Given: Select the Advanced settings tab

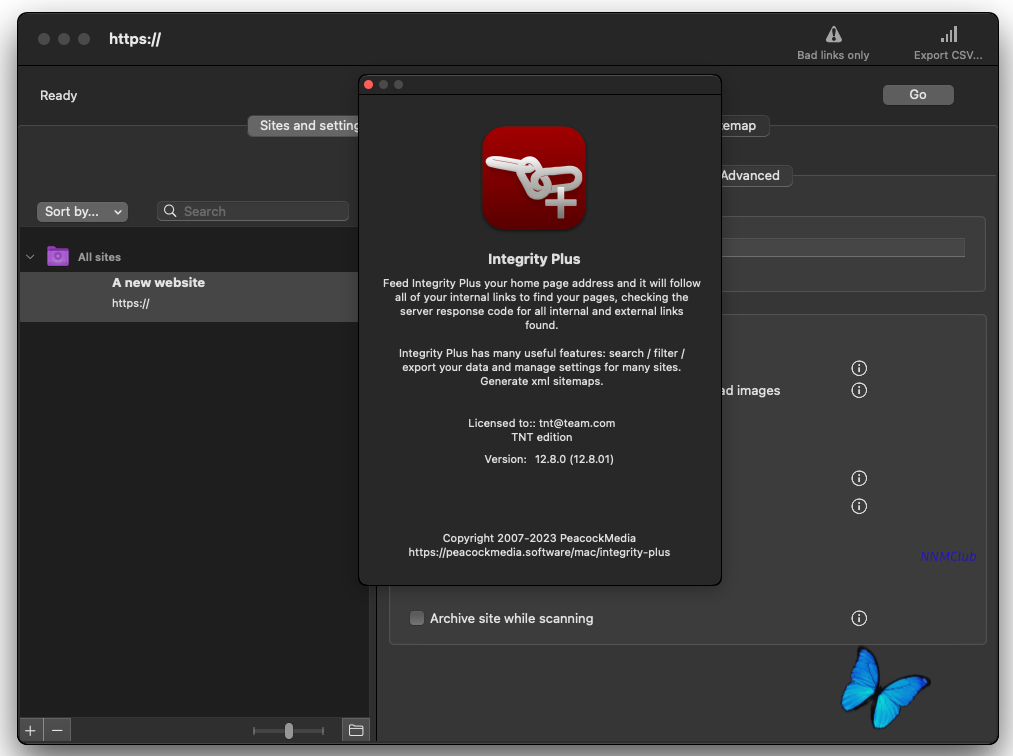Looking at the screenshot, I should tap(755, 176).
